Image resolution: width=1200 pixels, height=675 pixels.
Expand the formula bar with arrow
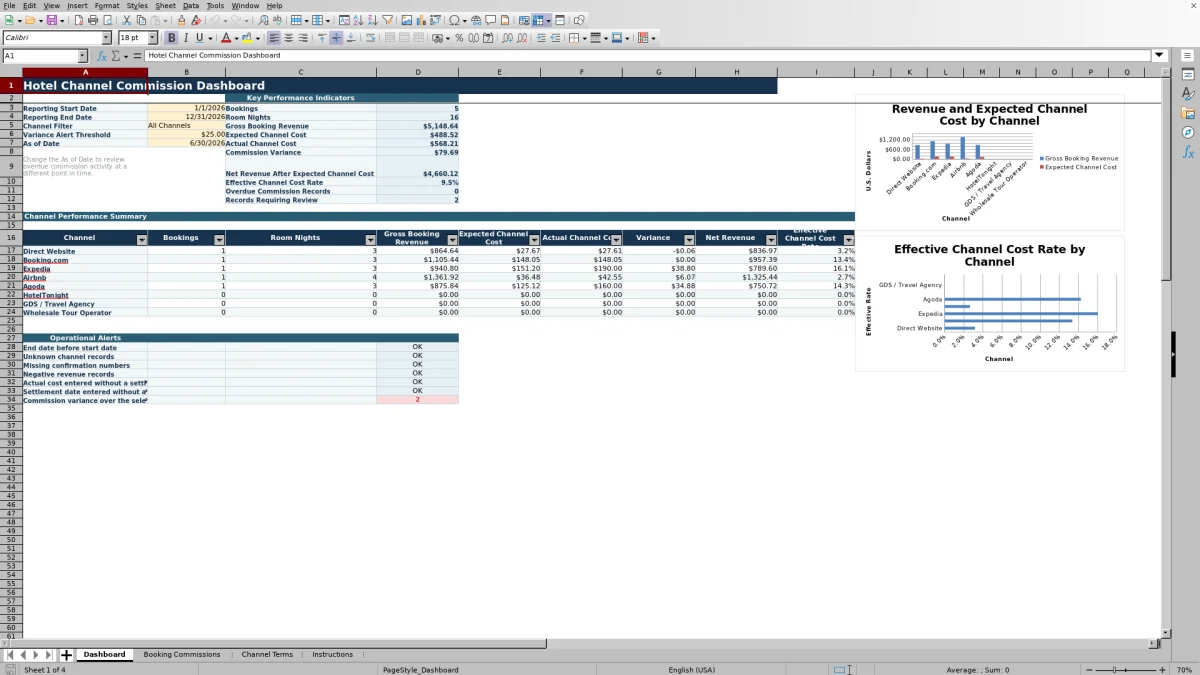(1159, 56)
